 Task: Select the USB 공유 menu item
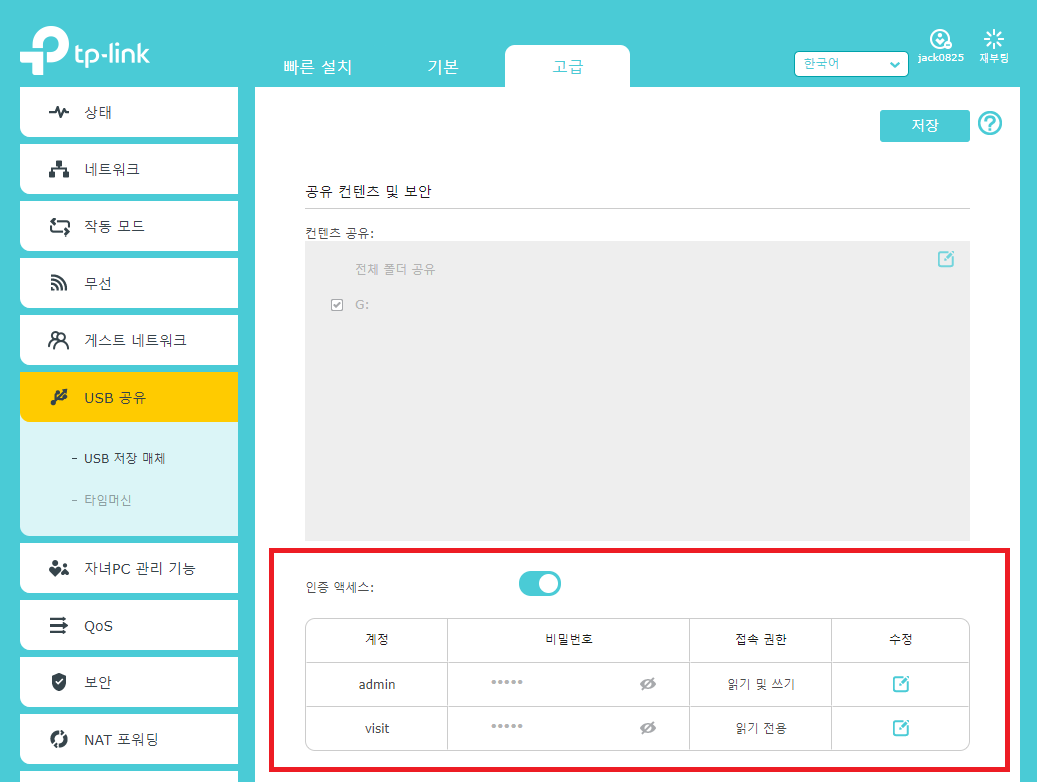point(129,397)
